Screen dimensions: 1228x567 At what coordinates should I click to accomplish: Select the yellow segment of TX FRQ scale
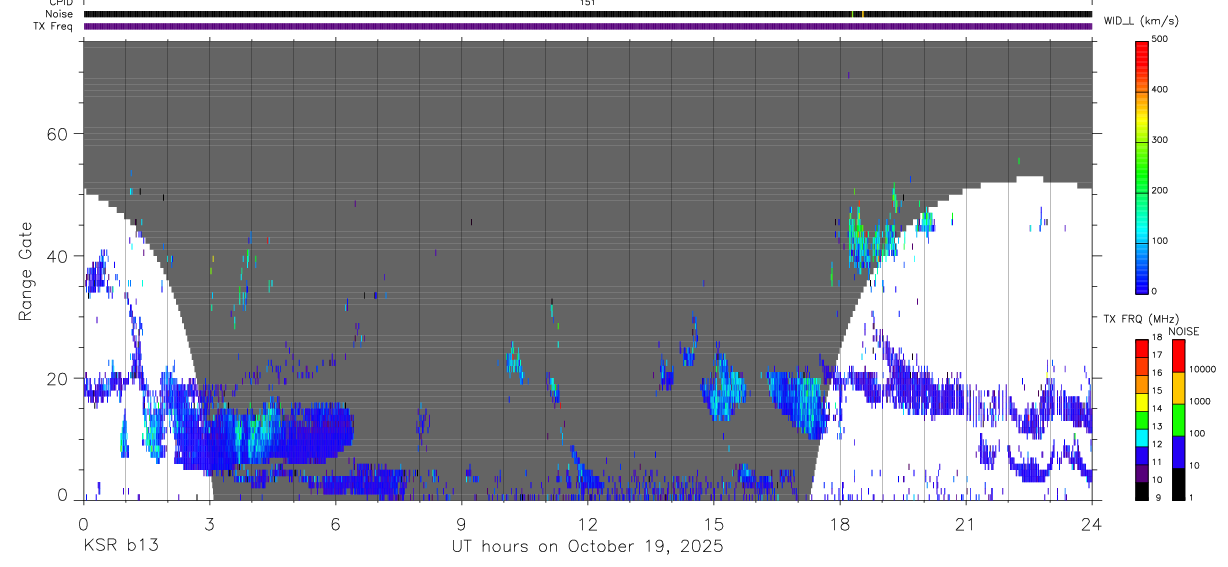point(1142,400)
